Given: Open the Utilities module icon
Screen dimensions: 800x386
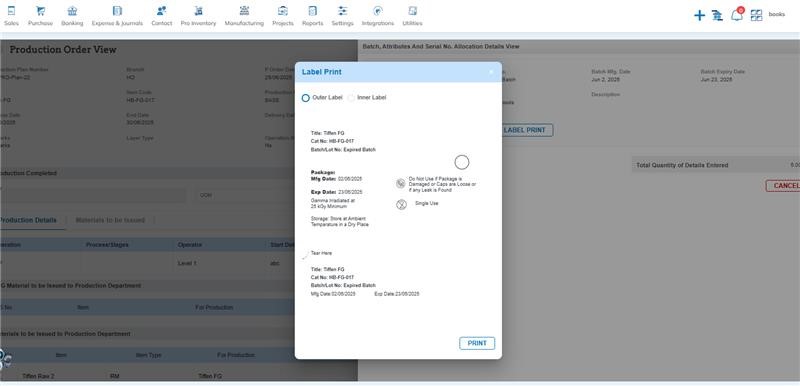Looking at the screenshot, I should [412, 11].
